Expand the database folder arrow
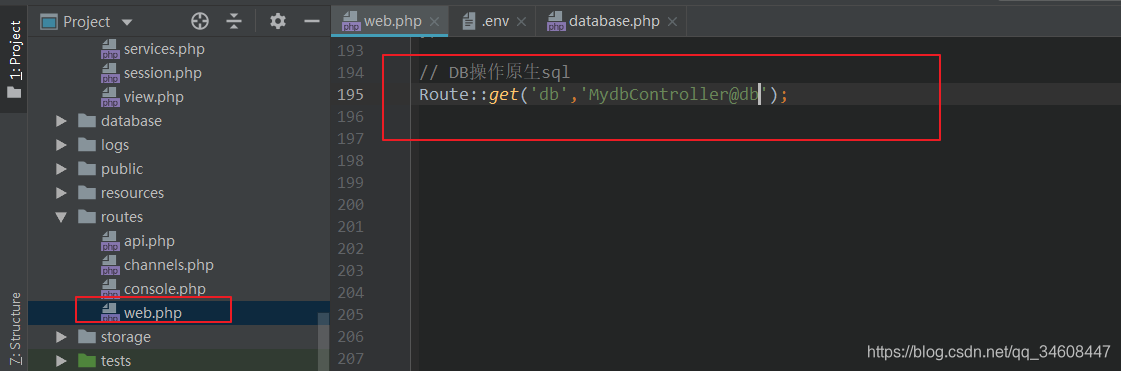This screenshot has height=371, width=1121. tap(61, 121)
